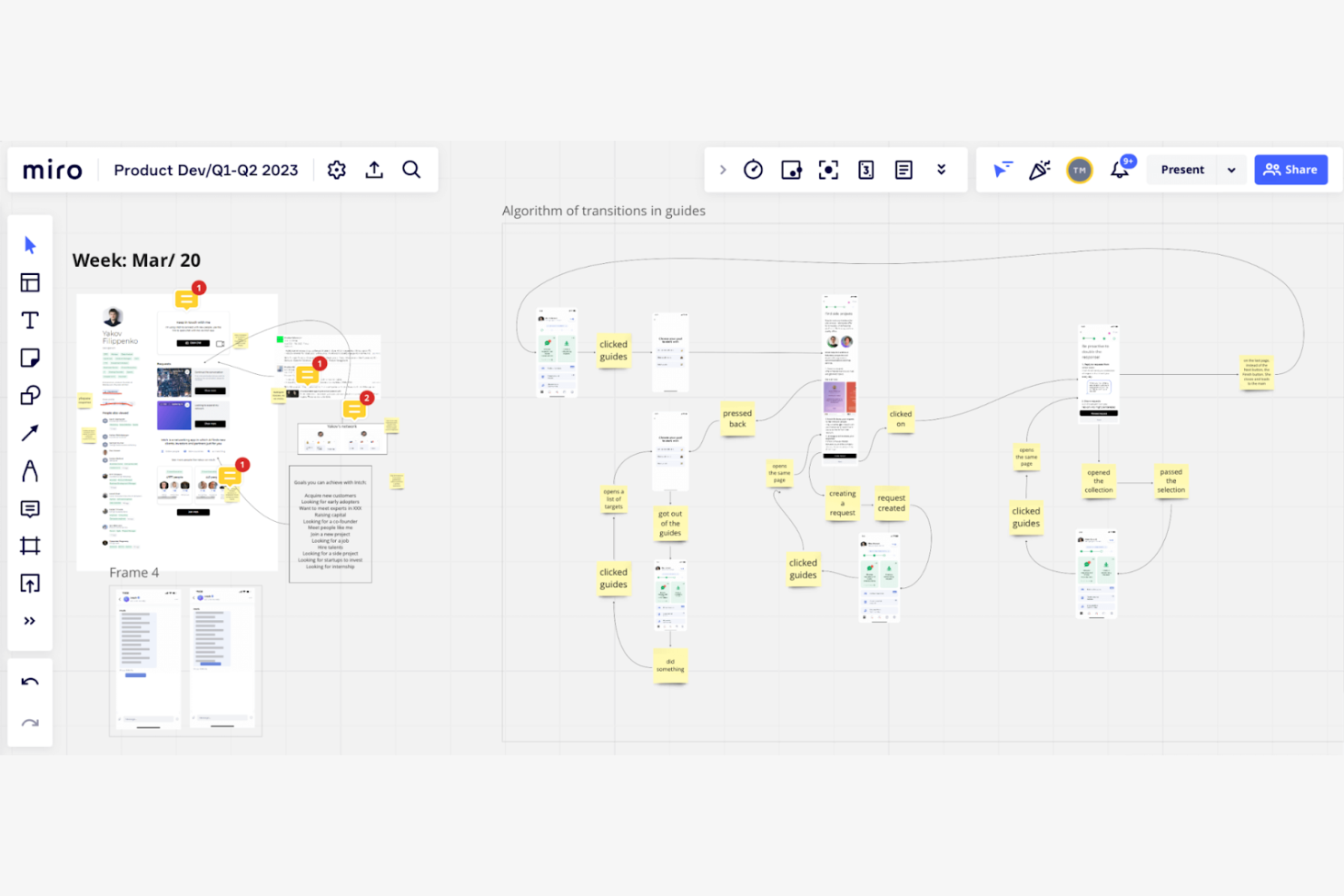The height and width of the screenshot is (896, 1344).
Task: Open the voting sticker icon
Action: point(791,170)
